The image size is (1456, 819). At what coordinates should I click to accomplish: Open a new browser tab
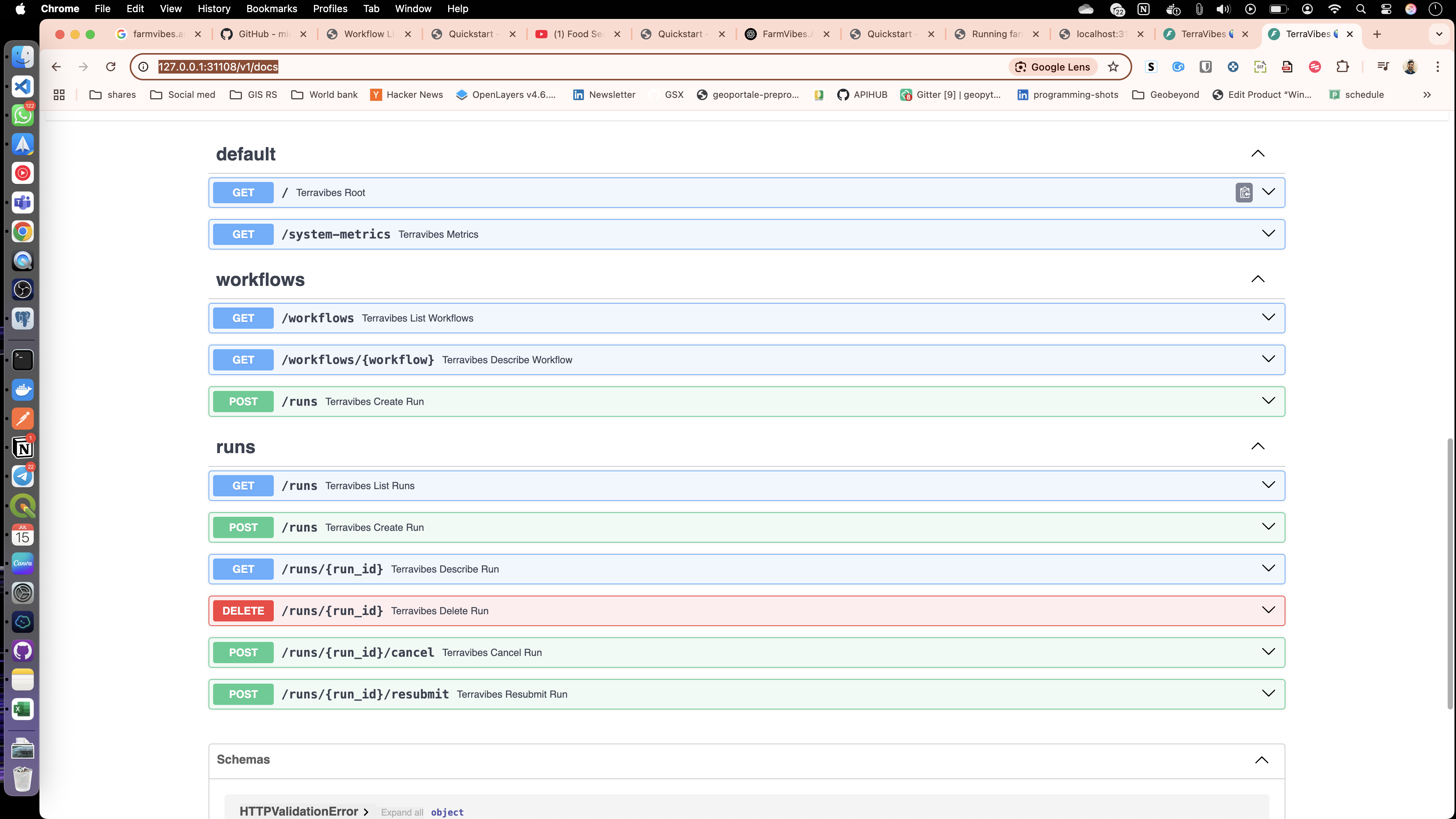tap(1377, 34)
